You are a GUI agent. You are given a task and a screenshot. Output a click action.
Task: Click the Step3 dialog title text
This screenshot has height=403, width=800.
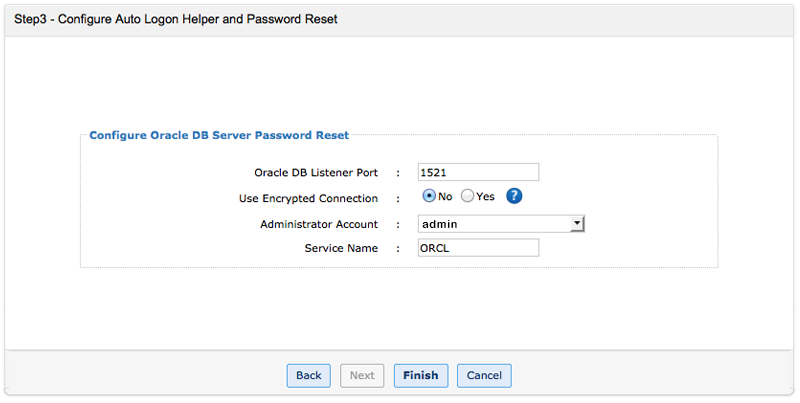176,19
